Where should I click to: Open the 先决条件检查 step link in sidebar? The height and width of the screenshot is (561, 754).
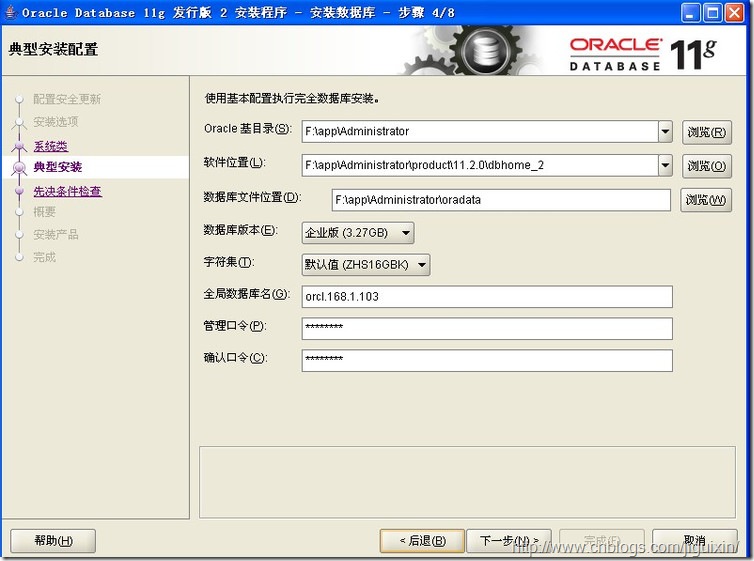(x=67, y=191)
